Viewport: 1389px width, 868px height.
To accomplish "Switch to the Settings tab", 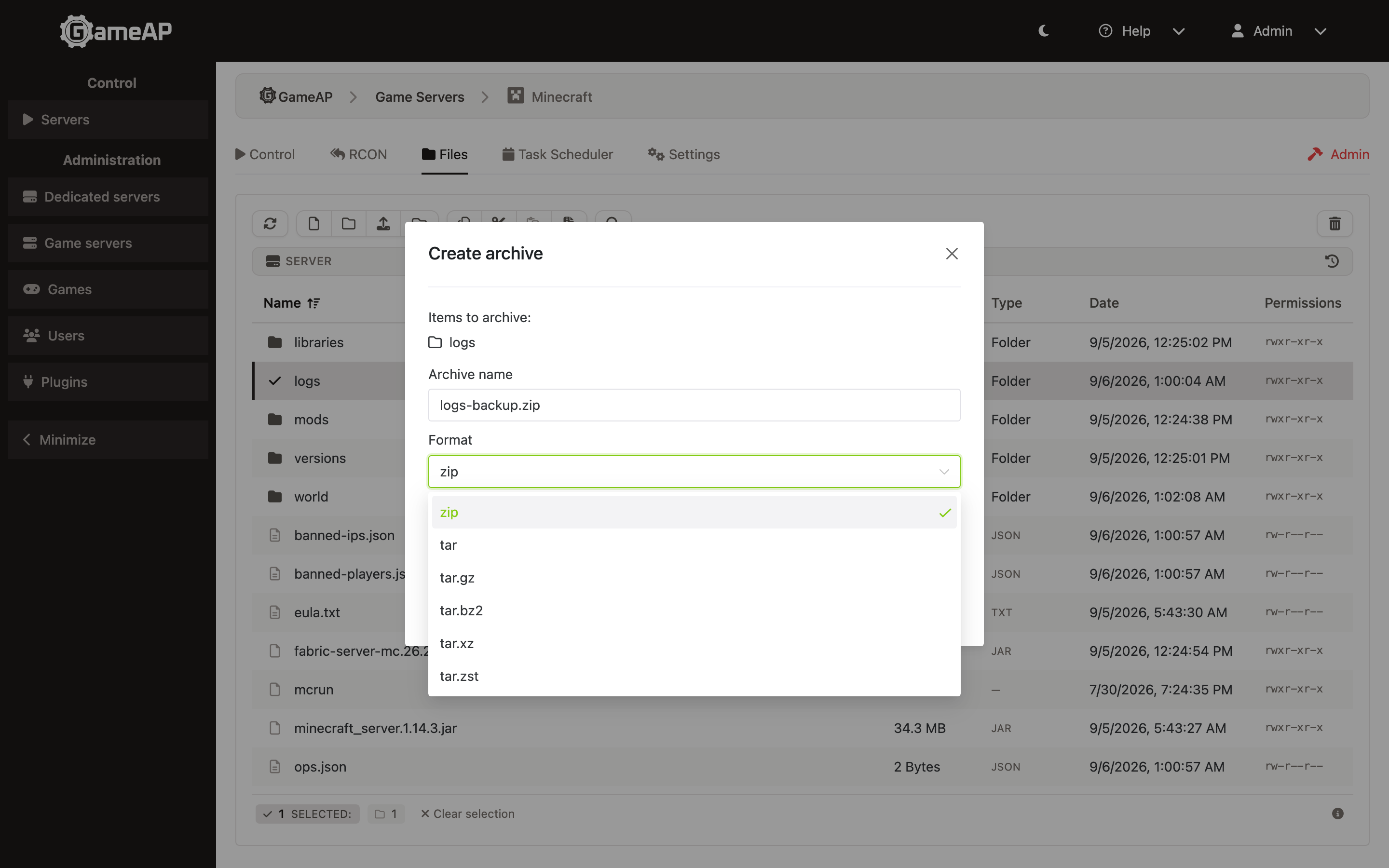I will 683,154.
